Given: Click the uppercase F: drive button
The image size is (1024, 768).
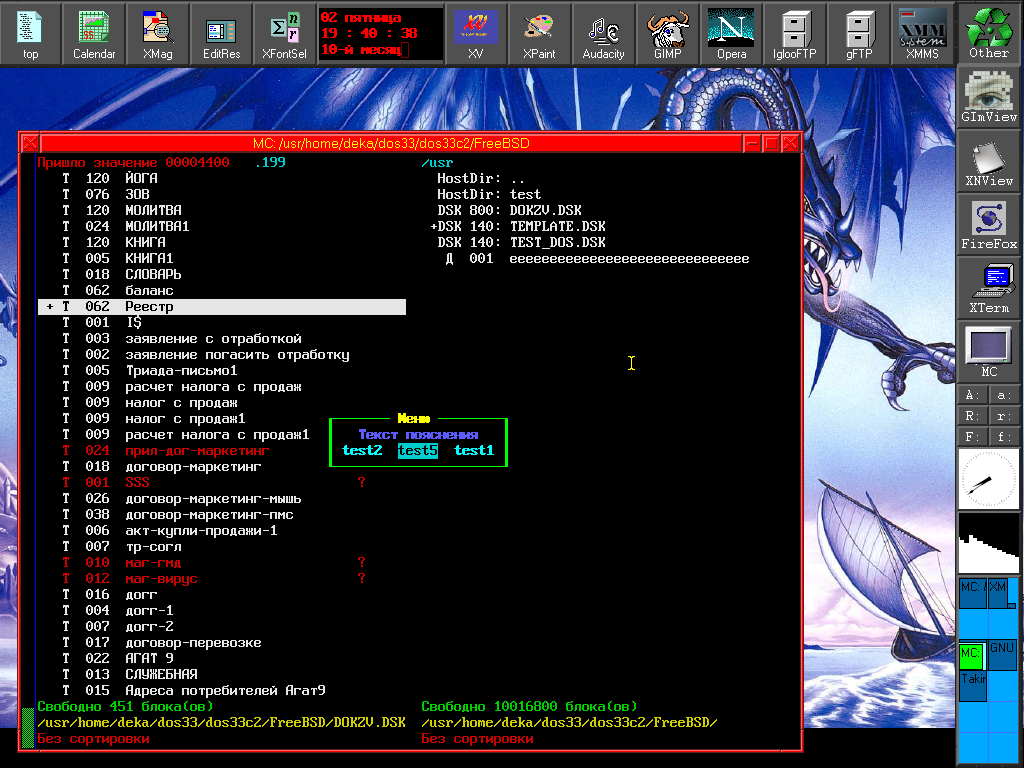Looking at the screenshot, I should 972,437.
